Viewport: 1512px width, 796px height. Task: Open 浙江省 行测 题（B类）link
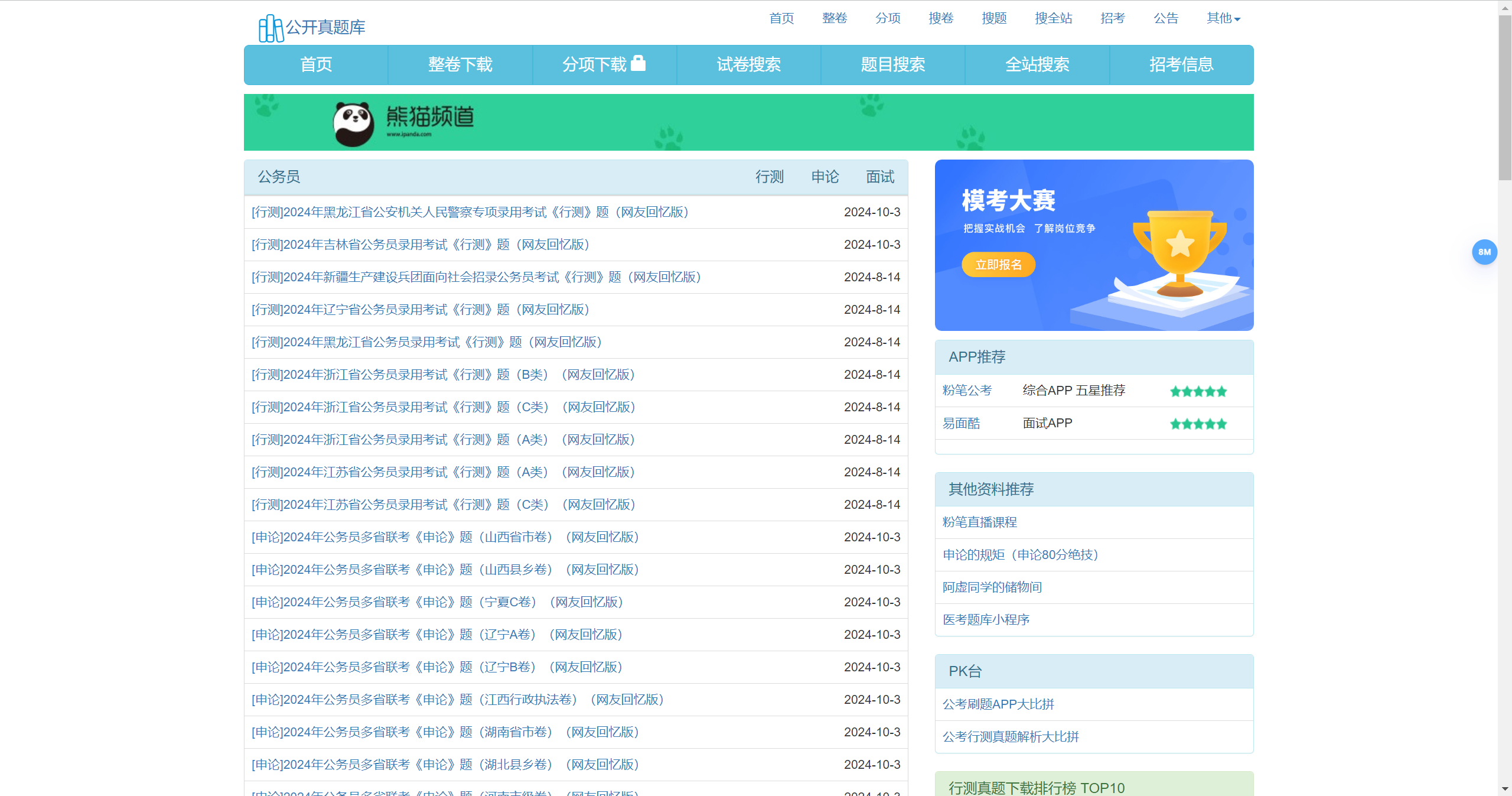pos(443,375)
